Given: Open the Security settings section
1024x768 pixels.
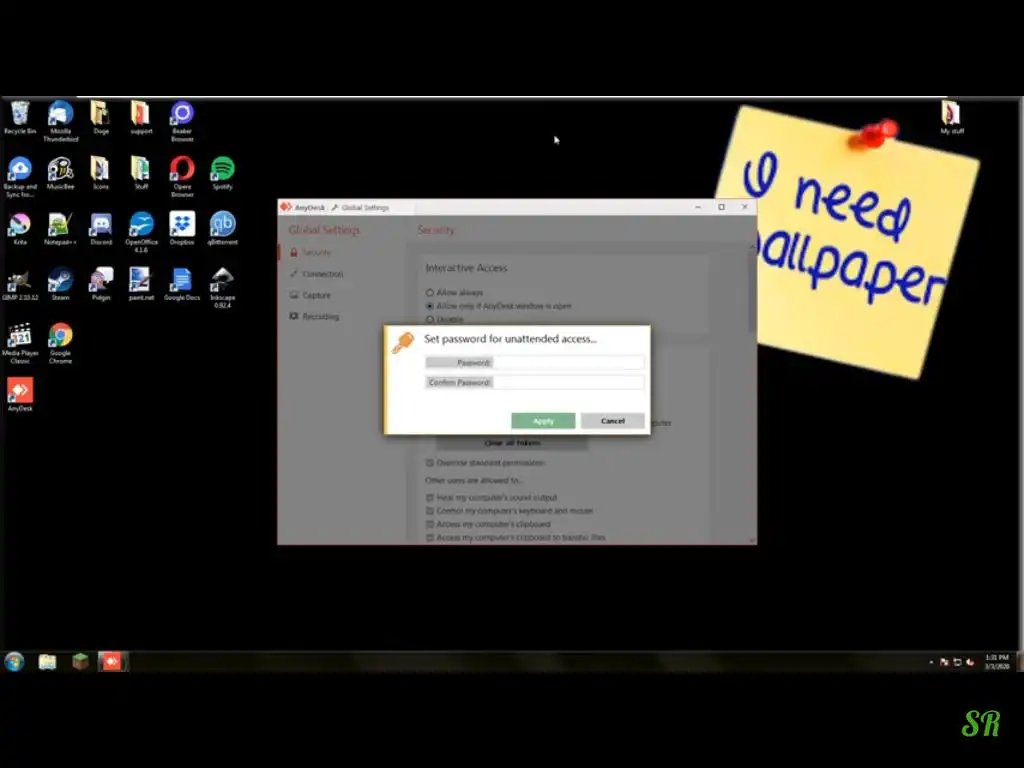Looking at the screenshot, I should click(x=311, y=252).
